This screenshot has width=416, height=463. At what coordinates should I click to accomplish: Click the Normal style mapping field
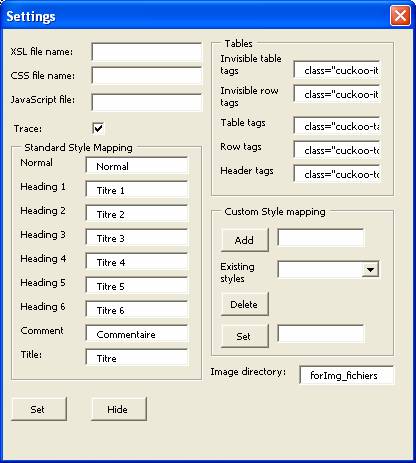click(x=137, y=166)
